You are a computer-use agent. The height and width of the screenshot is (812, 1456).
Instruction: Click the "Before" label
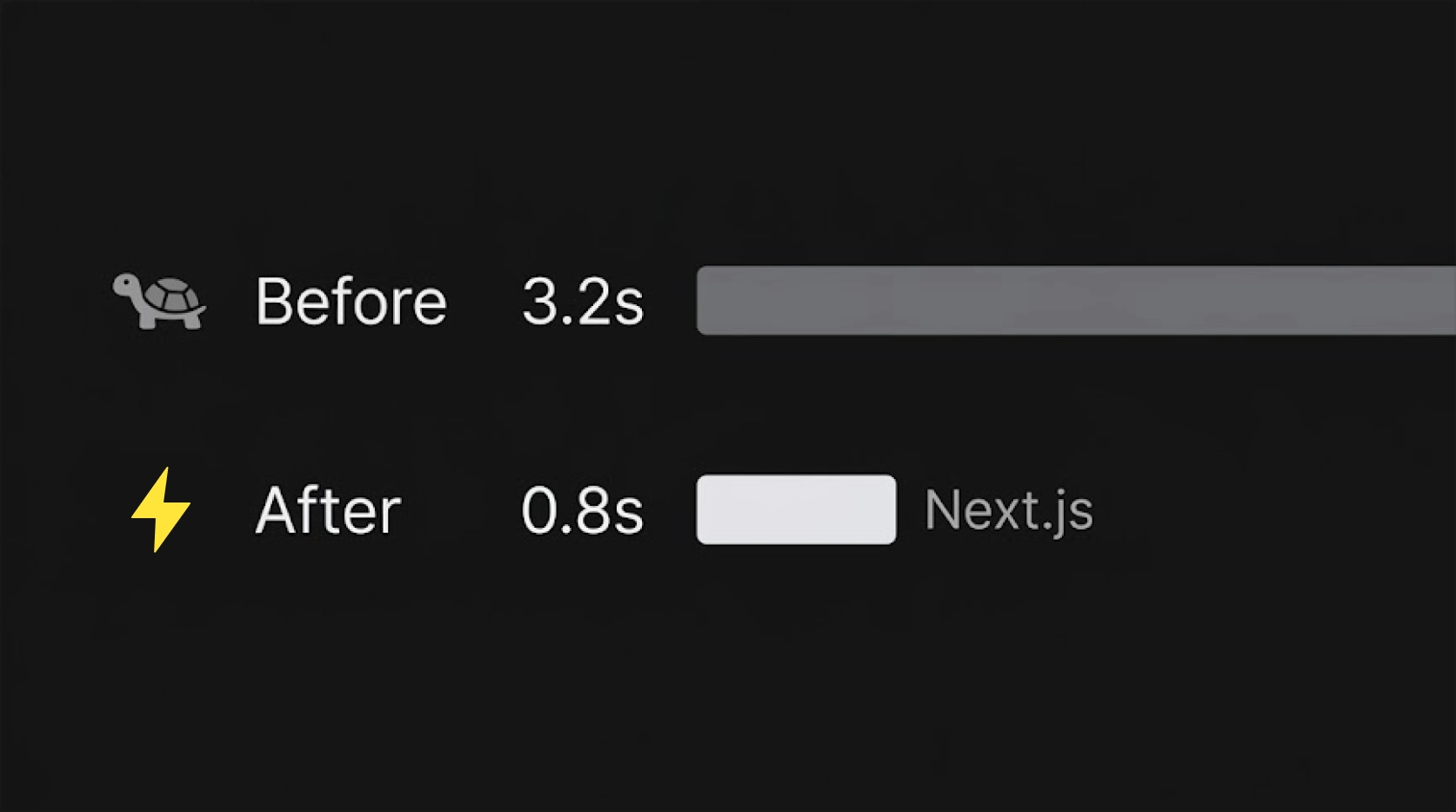pos(351,302)
